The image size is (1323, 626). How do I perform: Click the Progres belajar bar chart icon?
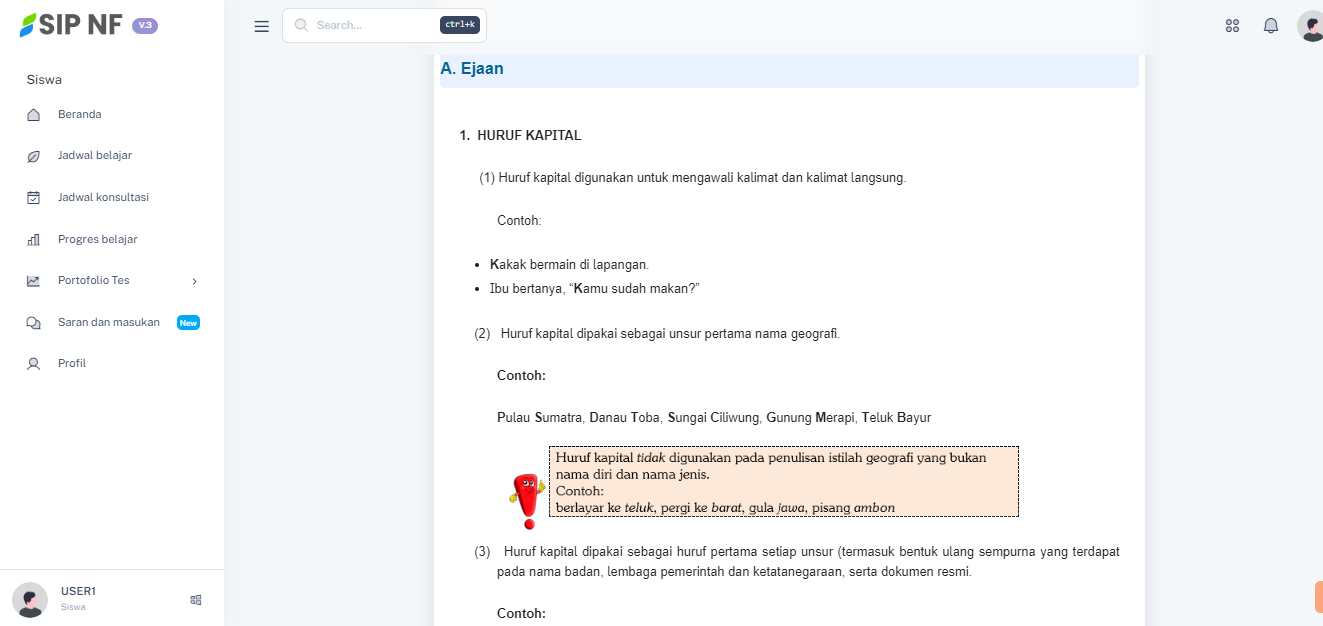point(34,240)
